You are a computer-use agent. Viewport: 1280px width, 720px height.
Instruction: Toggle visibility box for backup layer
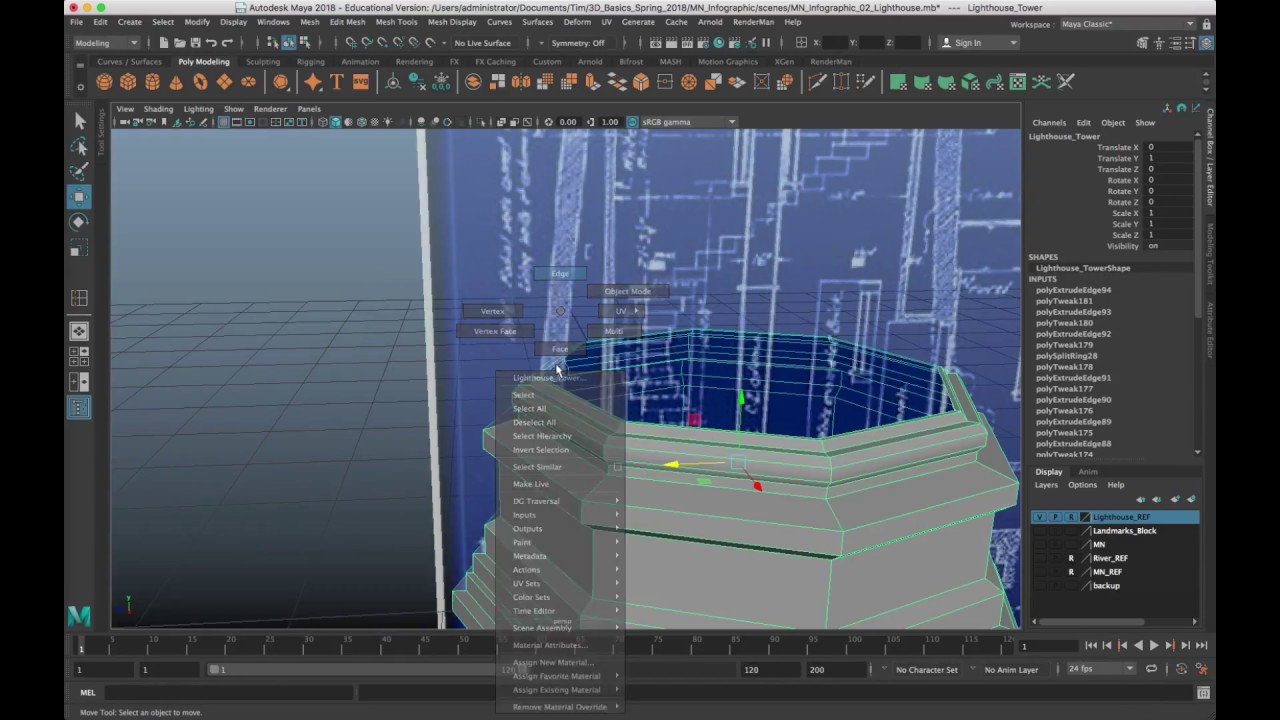[1040, 586]
